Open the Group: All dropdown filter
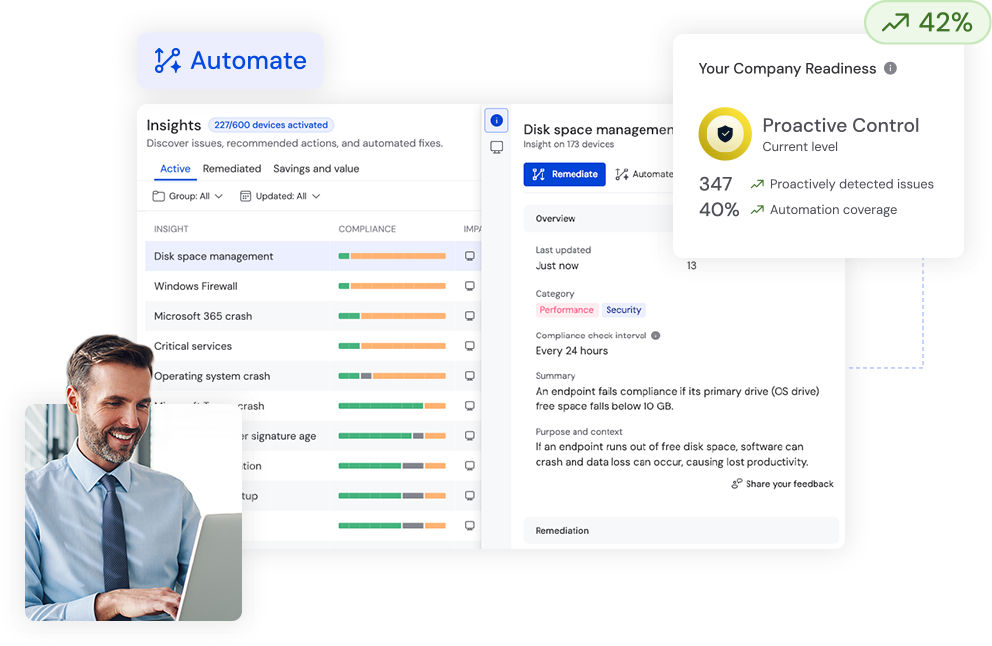 pos(188,196)
